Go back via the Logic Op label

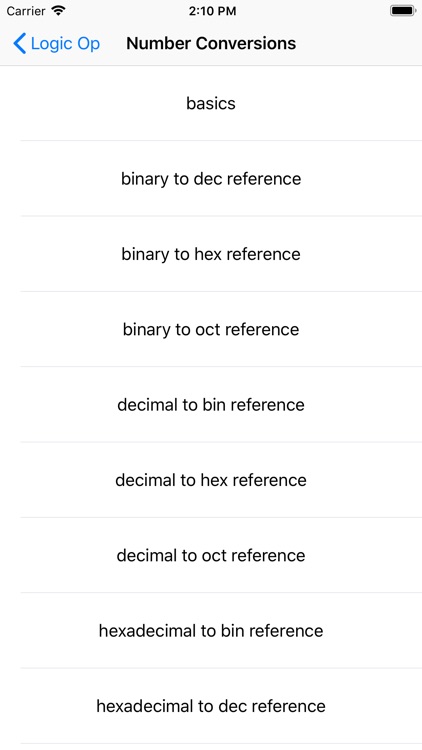pyautogui.click(x=65, y=44)
